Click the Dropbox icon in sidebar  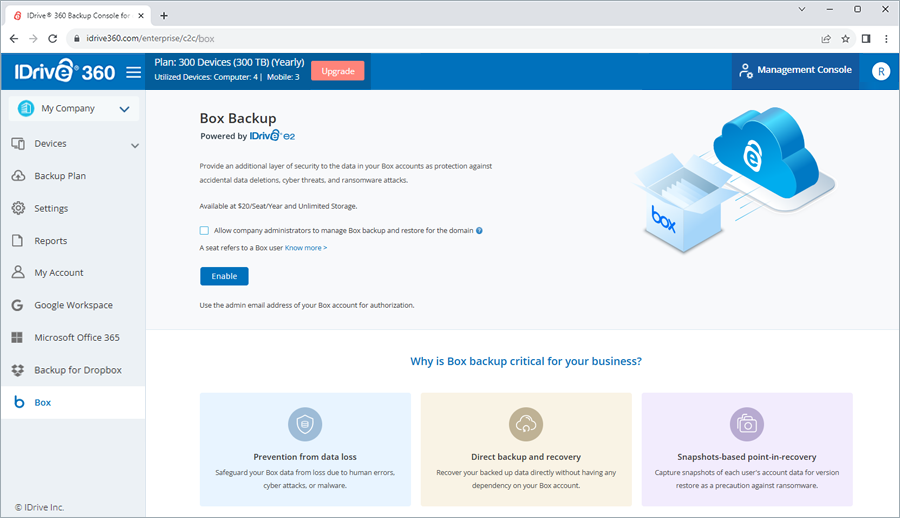[x=18, y=370]
